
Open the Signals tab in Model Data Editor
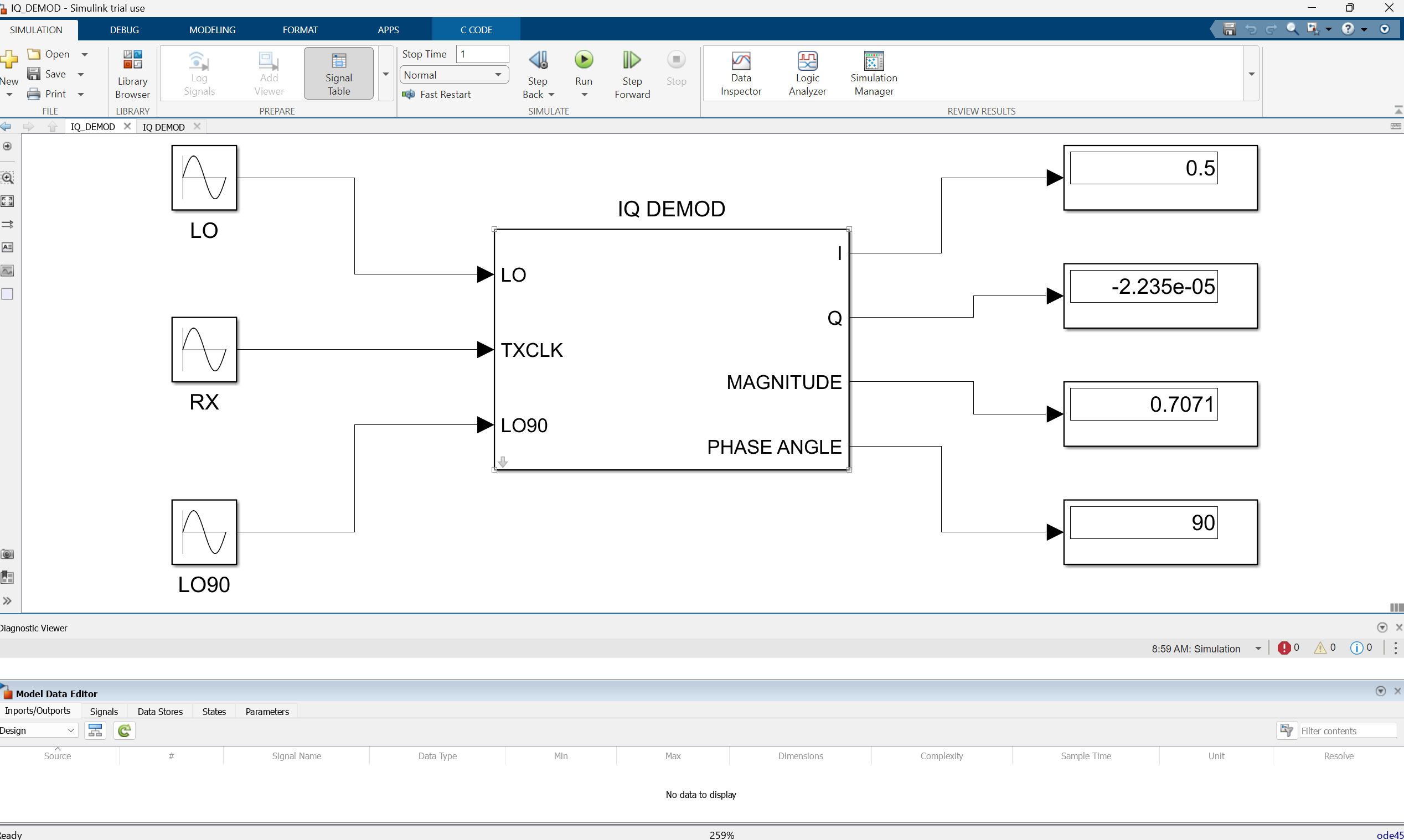click(x=104, y=712)
